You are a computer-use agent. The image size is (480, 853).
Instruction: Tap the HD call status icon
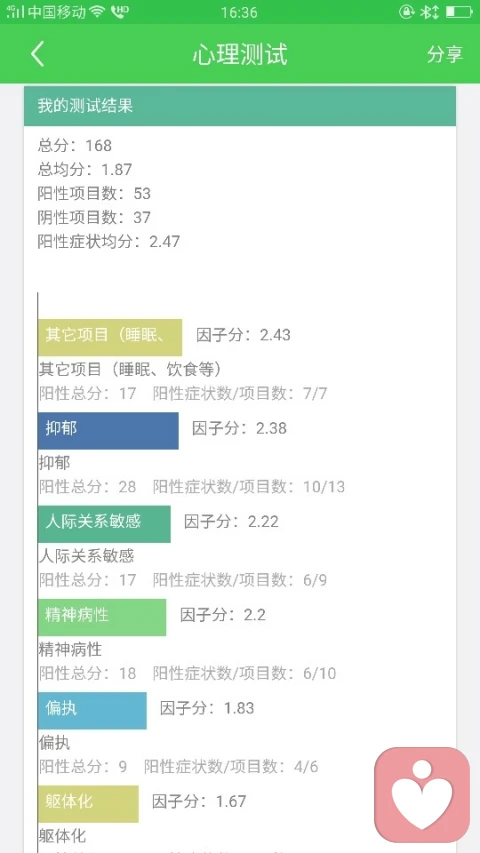click(x=119, y=12)
